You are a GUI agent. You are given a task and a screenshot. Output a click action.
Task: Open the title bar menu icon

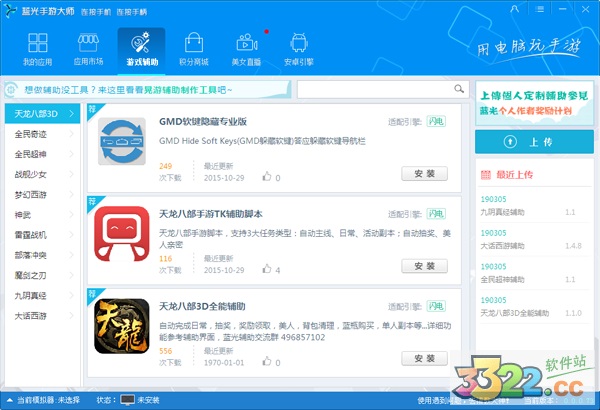click(x=540, y=9)
